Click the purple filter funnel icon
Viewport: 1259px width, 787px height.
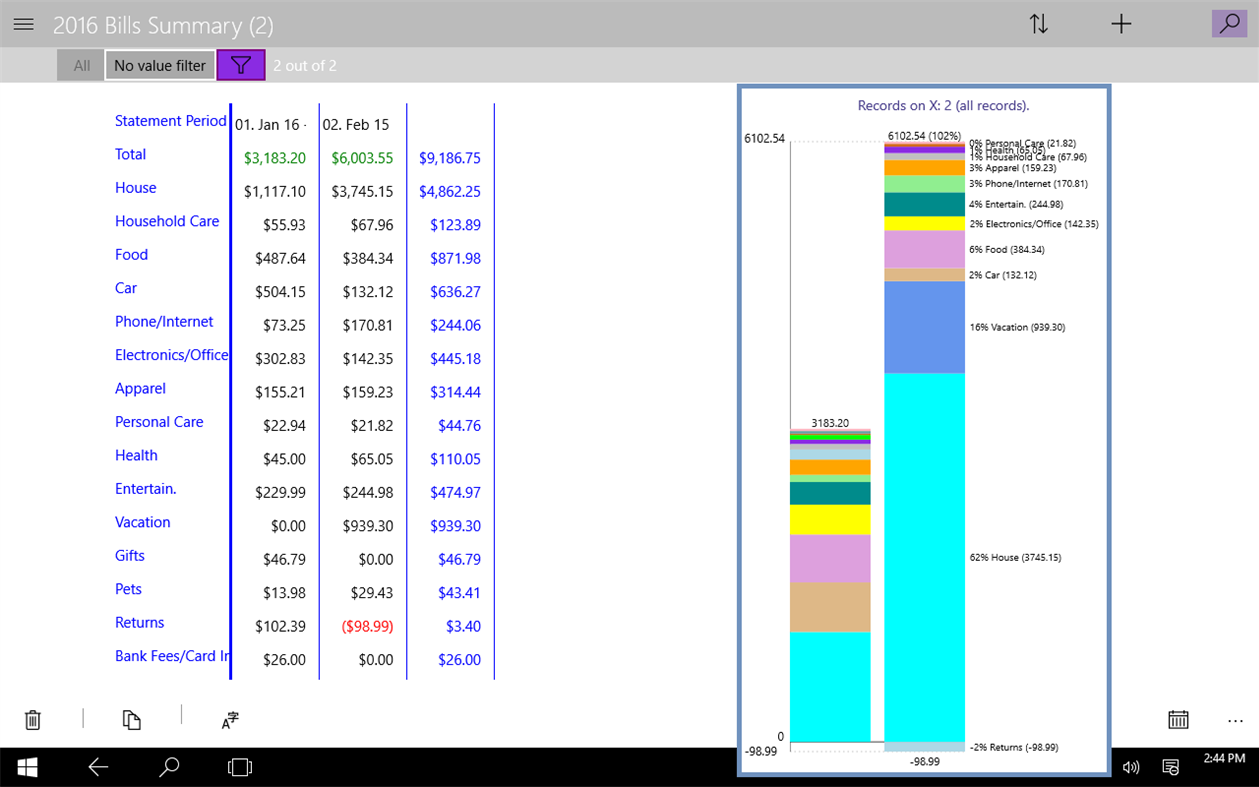point(241,65)
